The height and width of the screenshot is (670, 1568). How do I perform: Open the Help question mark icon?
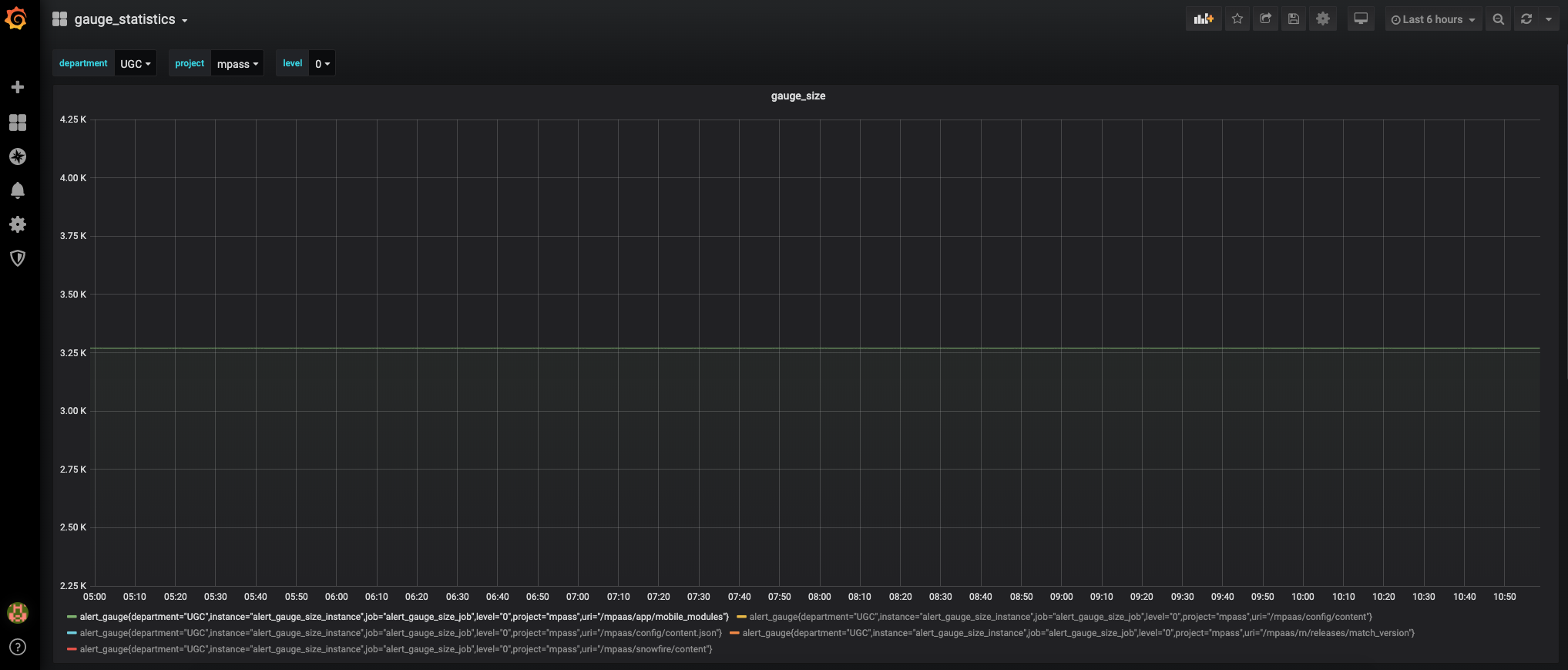(x=18, y=647)
